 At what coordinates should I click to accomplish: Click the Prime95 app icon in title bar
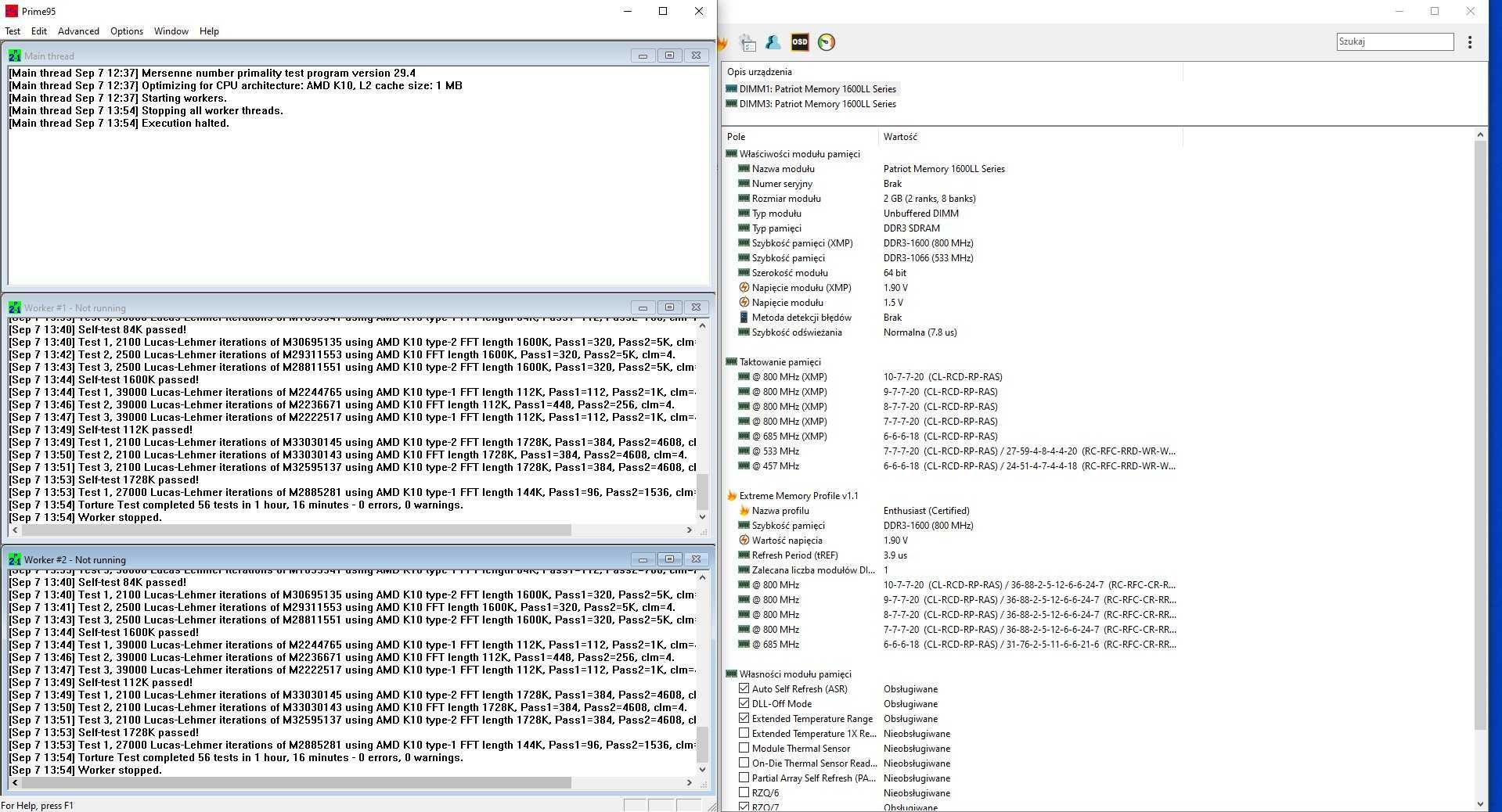(12, 11)
